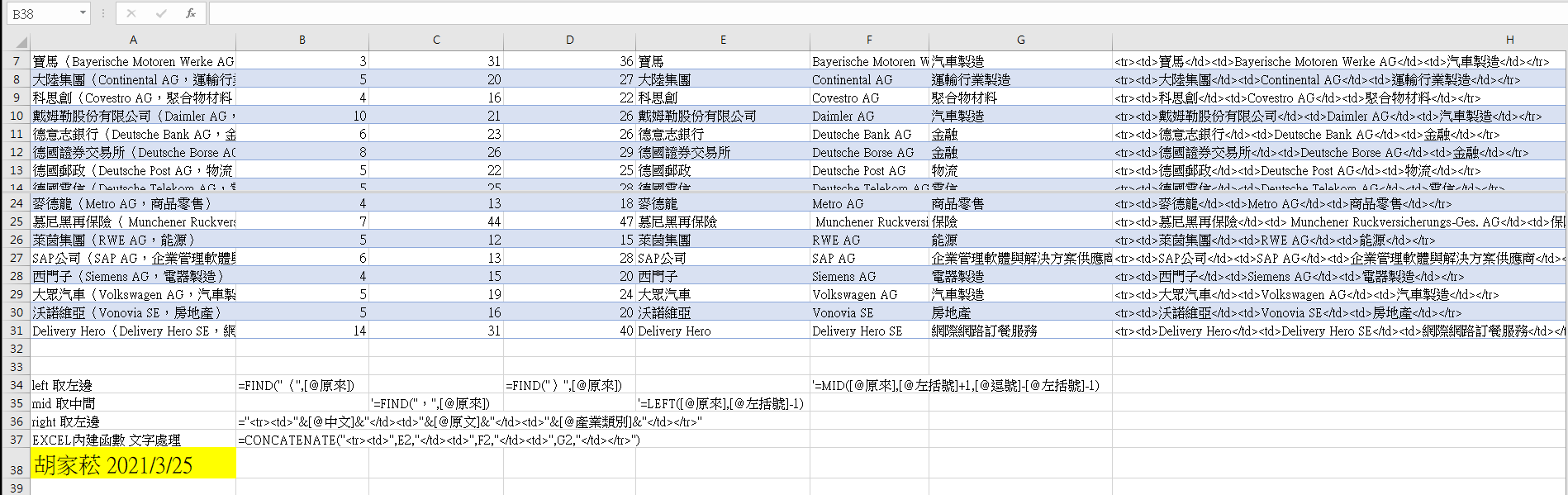Select column D header
The image size is (1568, 495).
570,40
